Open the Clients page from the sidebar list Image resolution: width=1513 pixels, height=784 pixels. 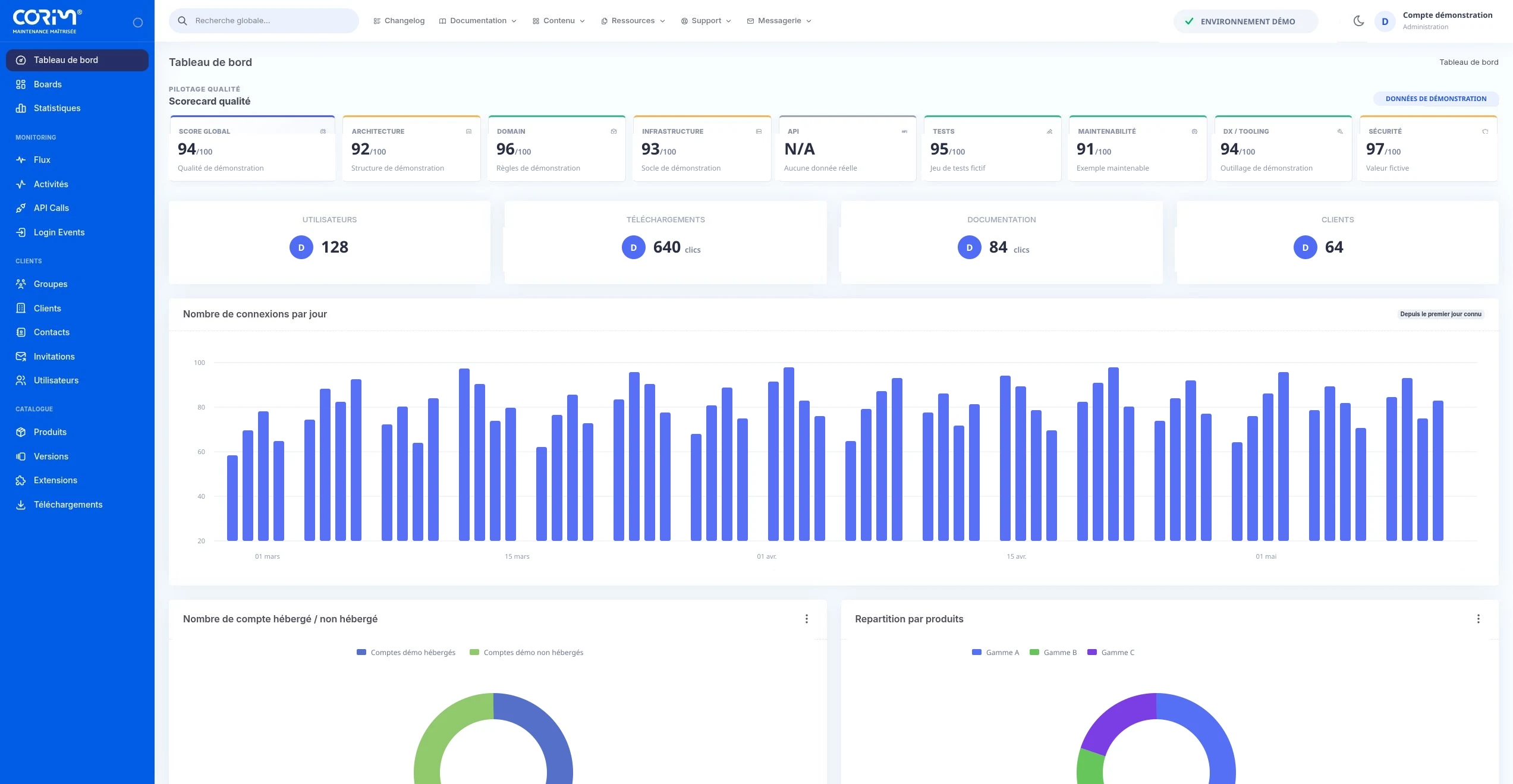77,308
